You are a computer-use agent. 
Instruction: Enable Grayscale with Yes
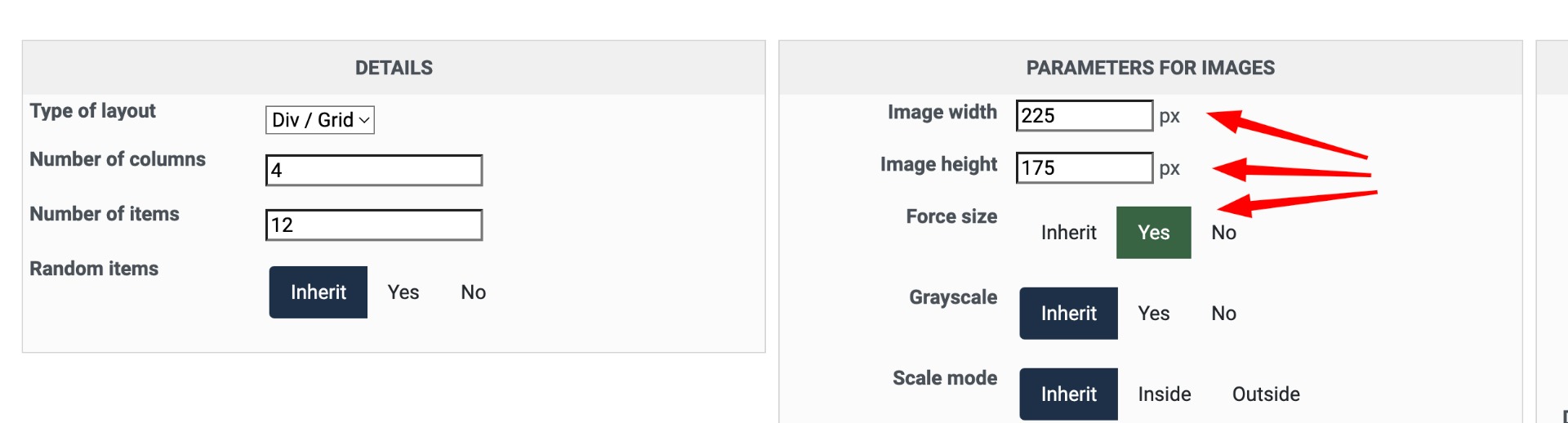(1153, 314)
